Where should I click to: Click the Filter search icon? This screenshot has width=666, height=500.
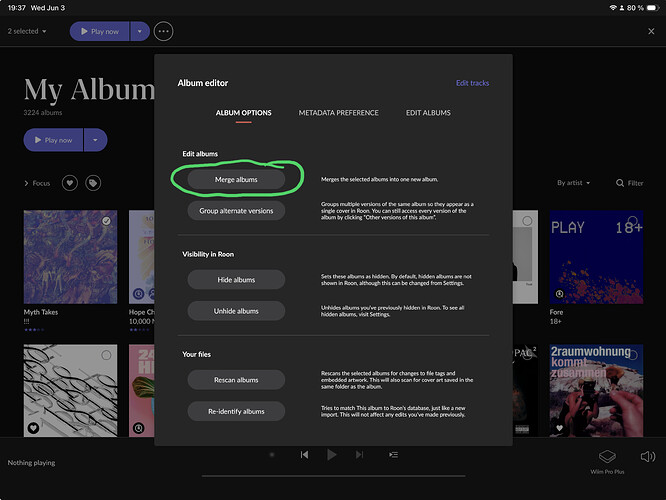tap(620, 183)
